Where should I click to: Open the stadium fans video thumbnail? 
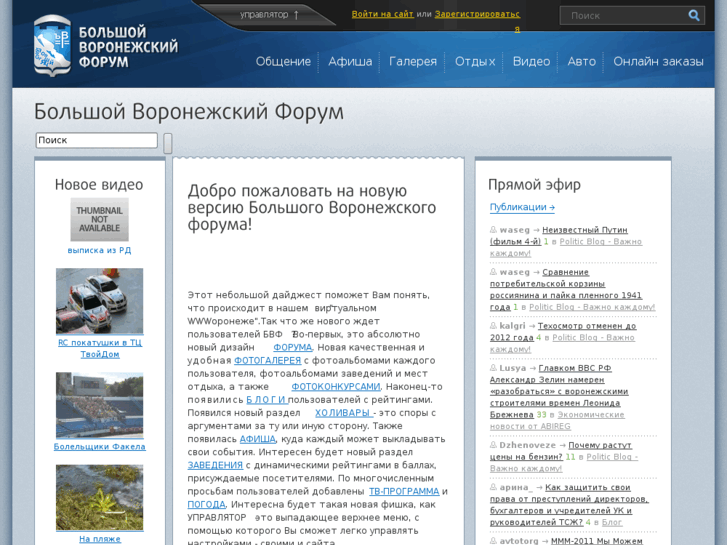99,405
